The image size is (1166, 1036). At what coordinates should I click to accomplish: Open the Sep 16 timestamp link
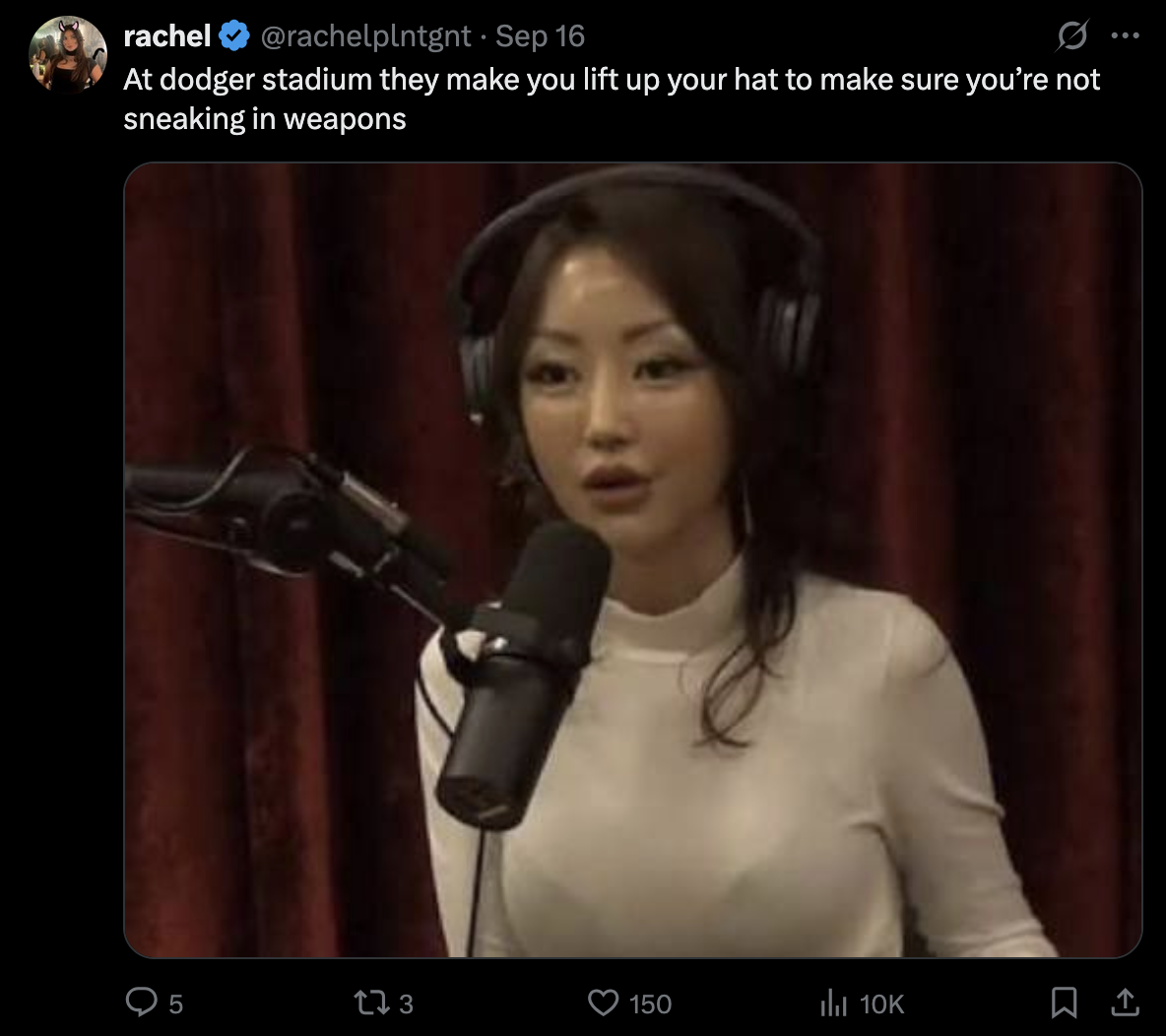pyautogui.click(x=540, y=35)
